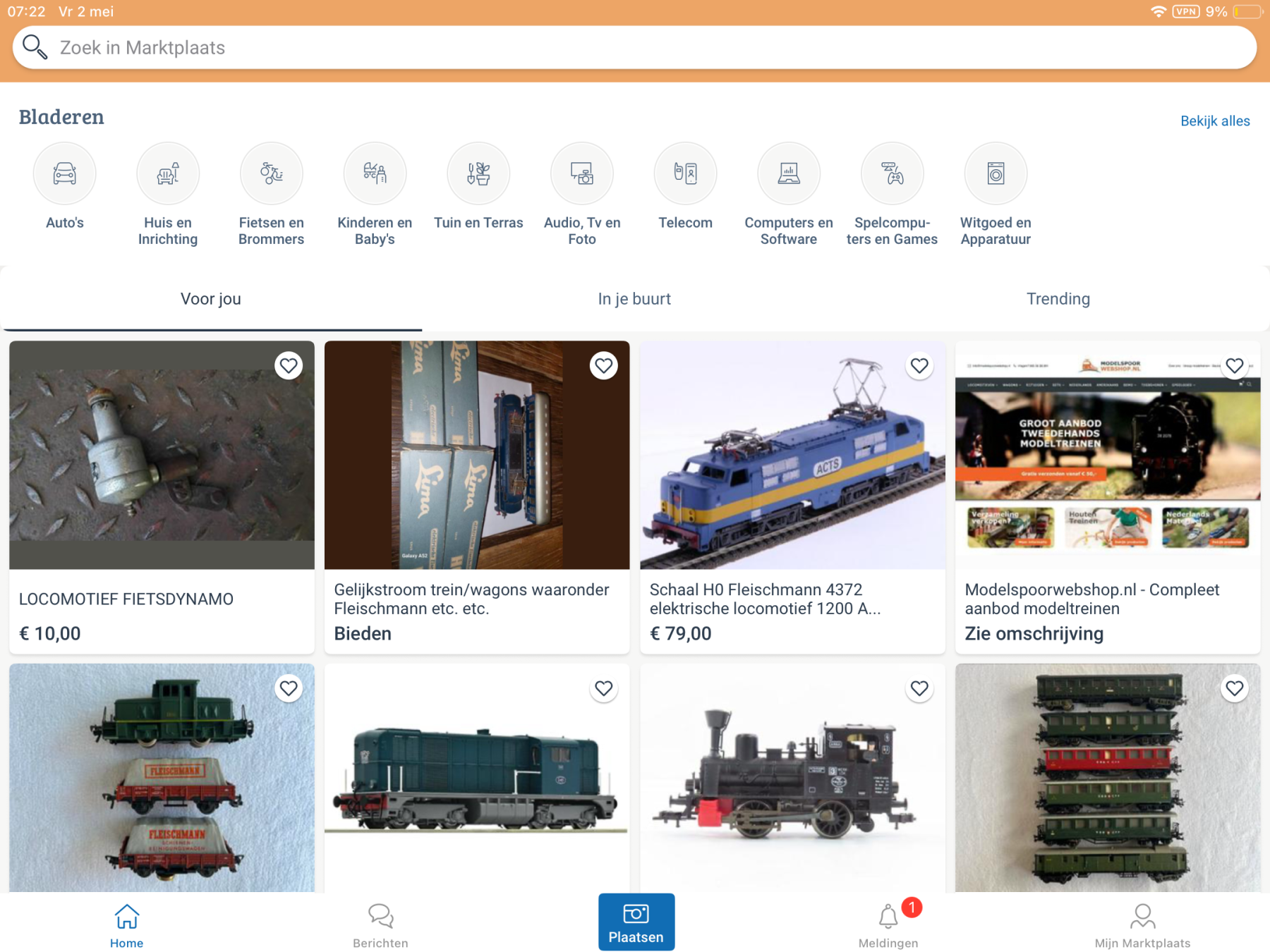
Task: Favorite the black steam locomotive listing
Action: tap(919, 688)
